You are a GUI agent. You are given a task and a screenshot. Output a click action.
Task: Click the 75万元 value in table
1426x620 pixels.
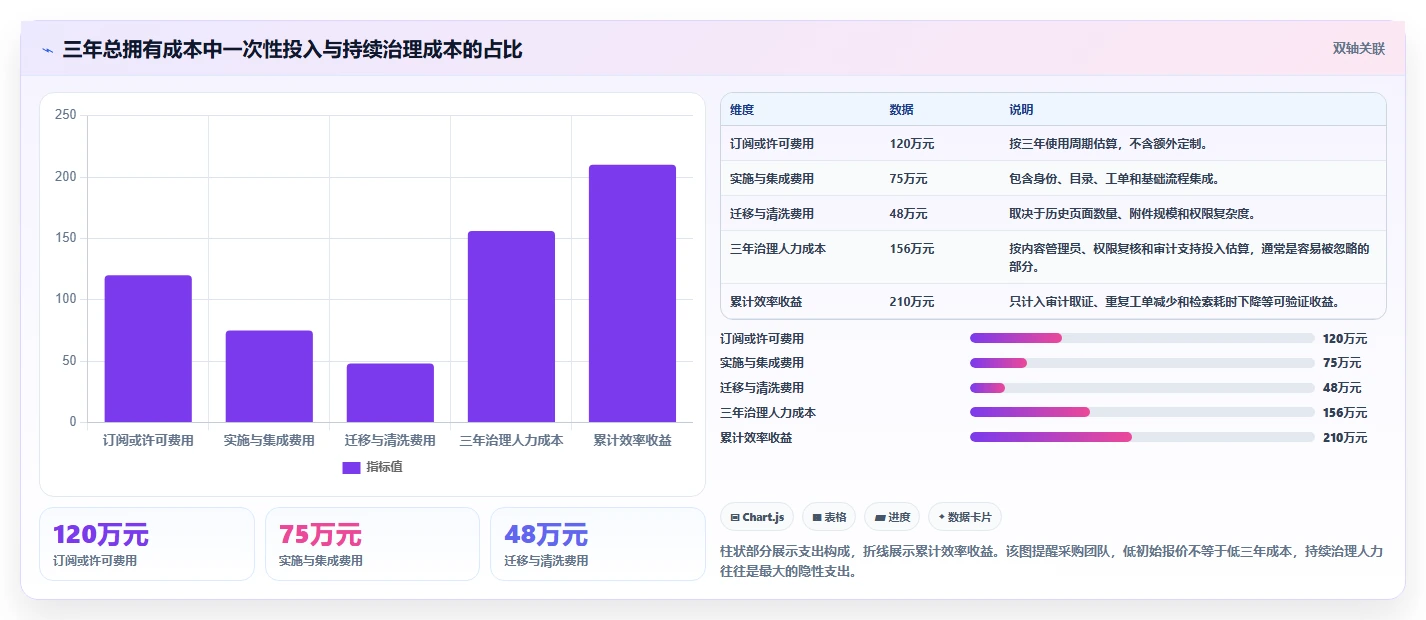click(908, 179)
